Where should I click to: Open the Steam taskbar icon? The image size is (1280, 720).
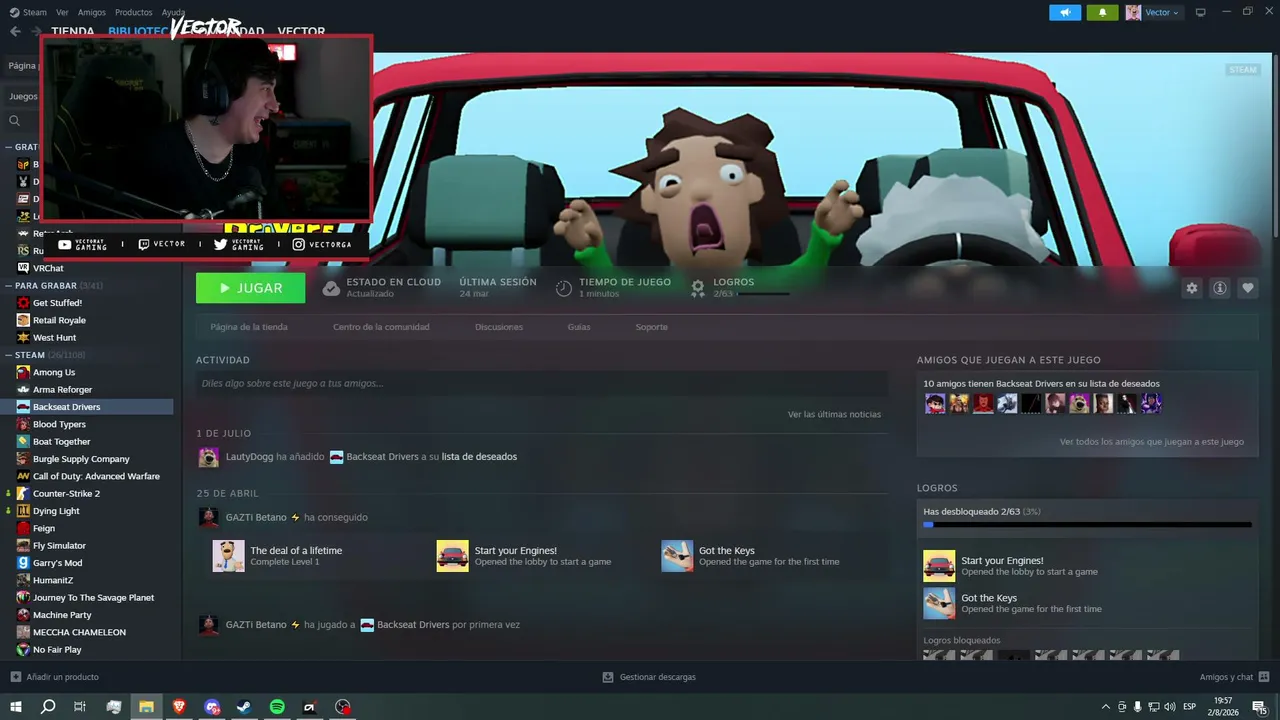(244, 707)
